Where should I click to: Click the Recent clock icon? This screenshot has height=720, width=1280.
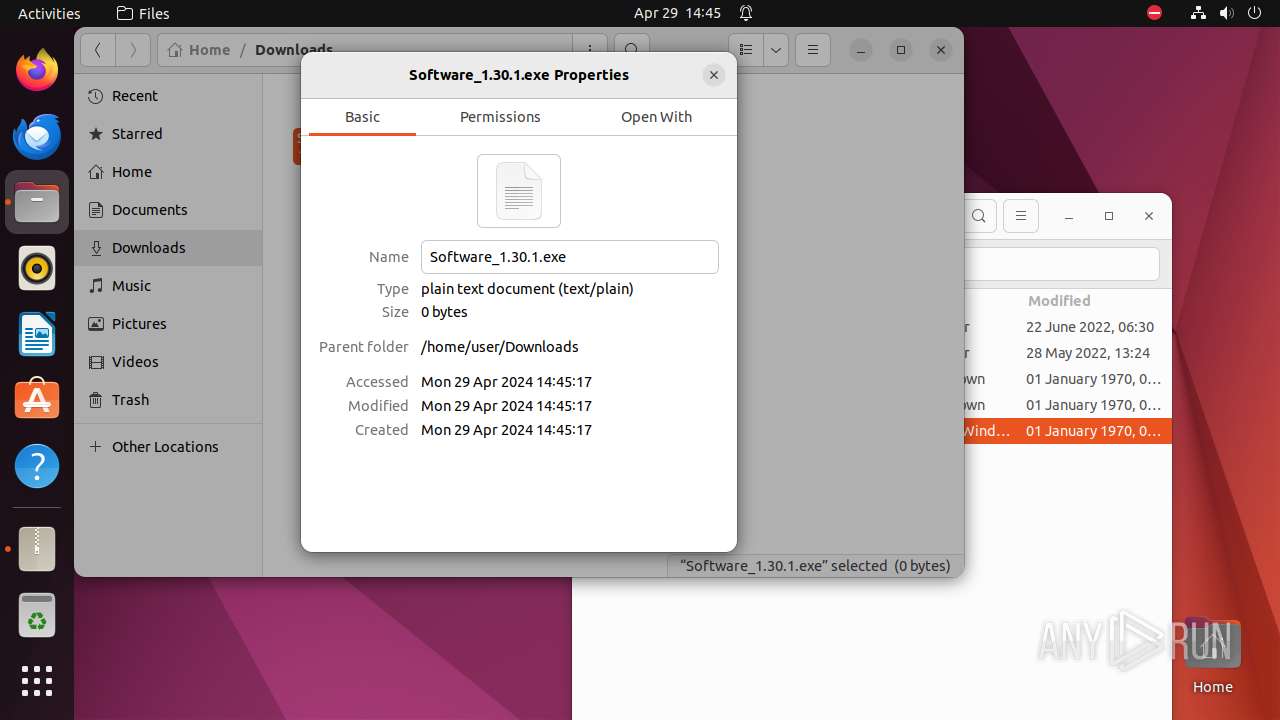point(96,96)
